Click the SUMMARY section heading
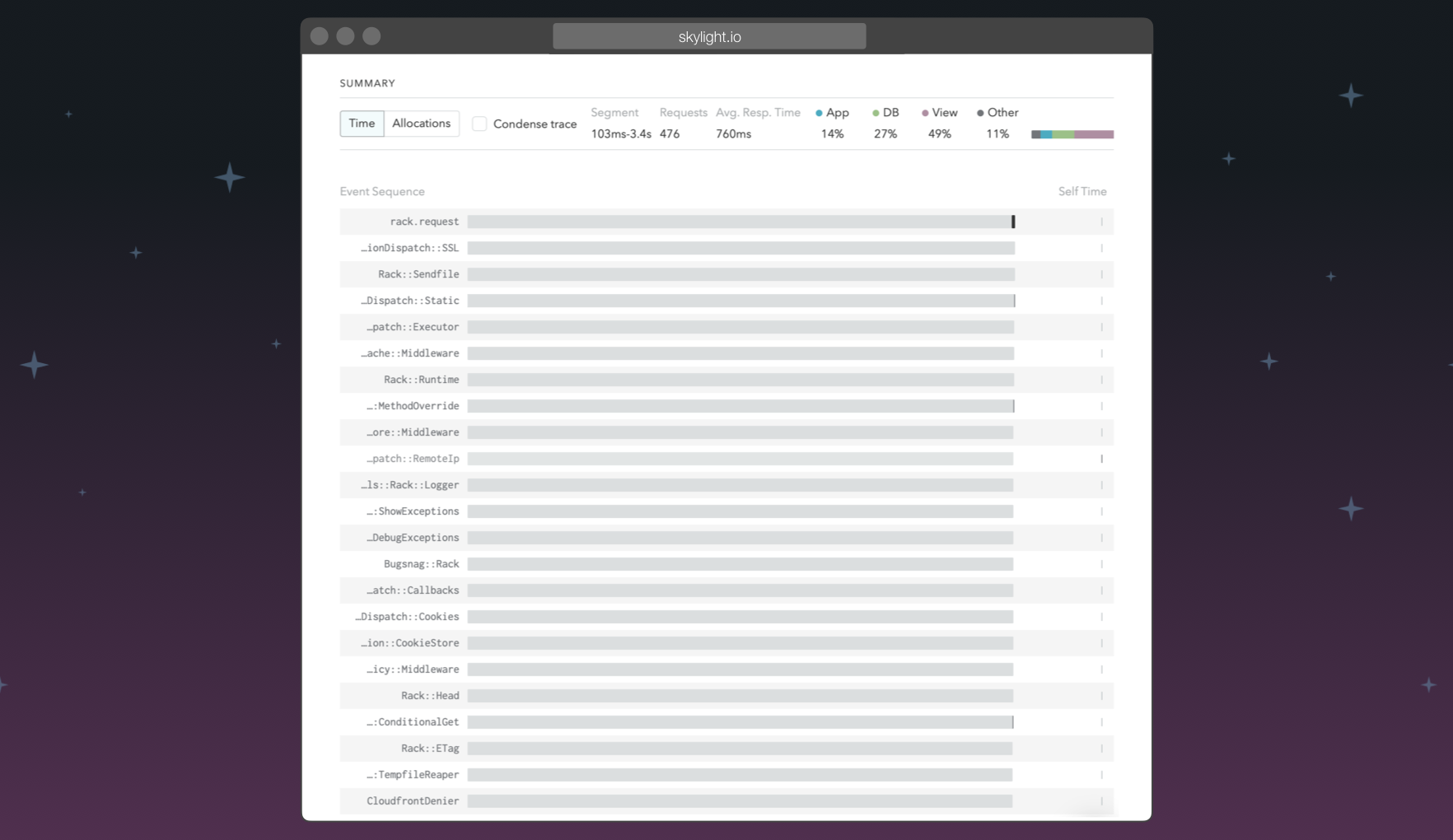 [x=367, y=83]
